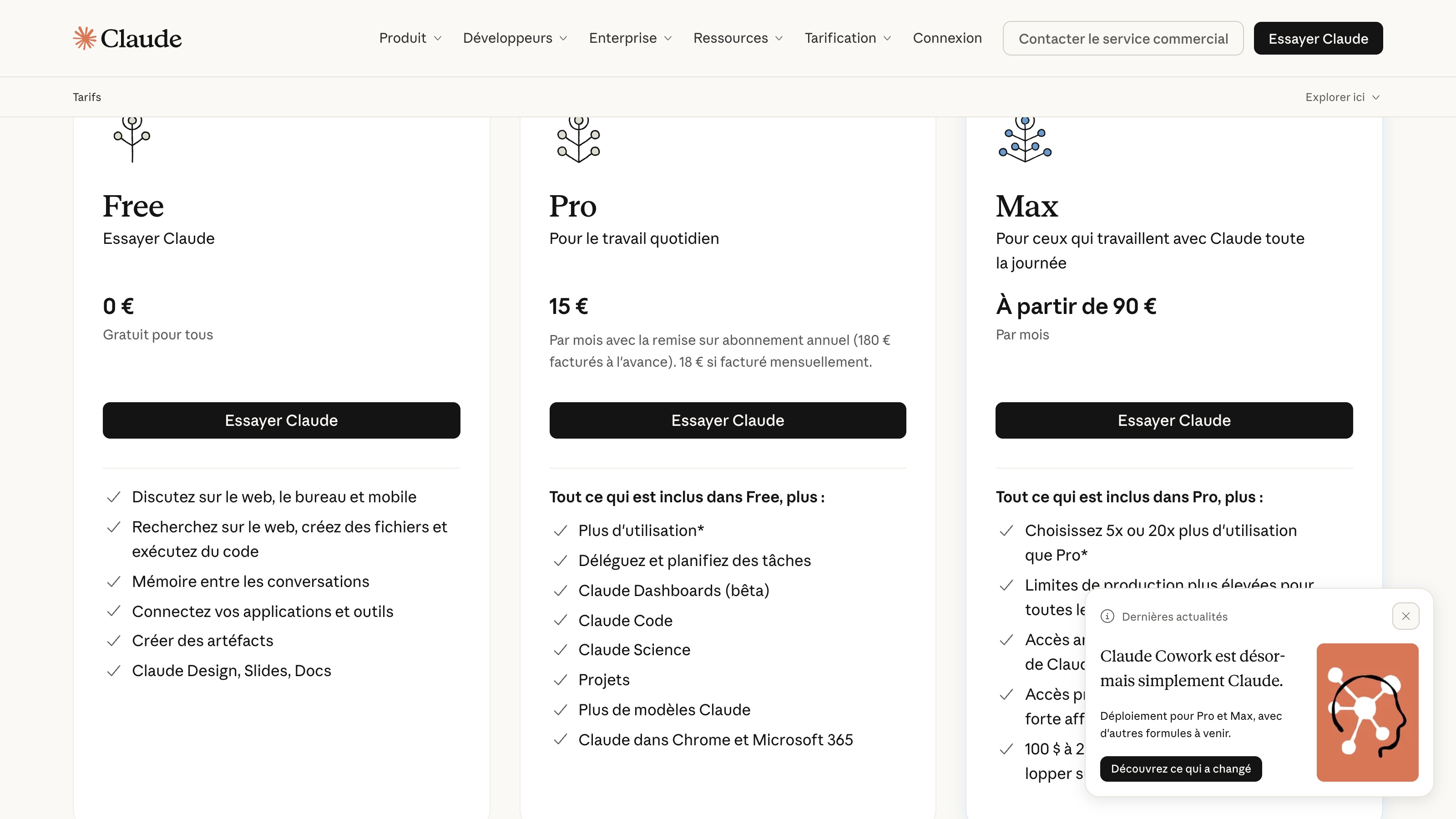Click Par mois text under Max price
Viewport: 1456px width, 819px height.
pyautogui.click(x=1022, y=334)
